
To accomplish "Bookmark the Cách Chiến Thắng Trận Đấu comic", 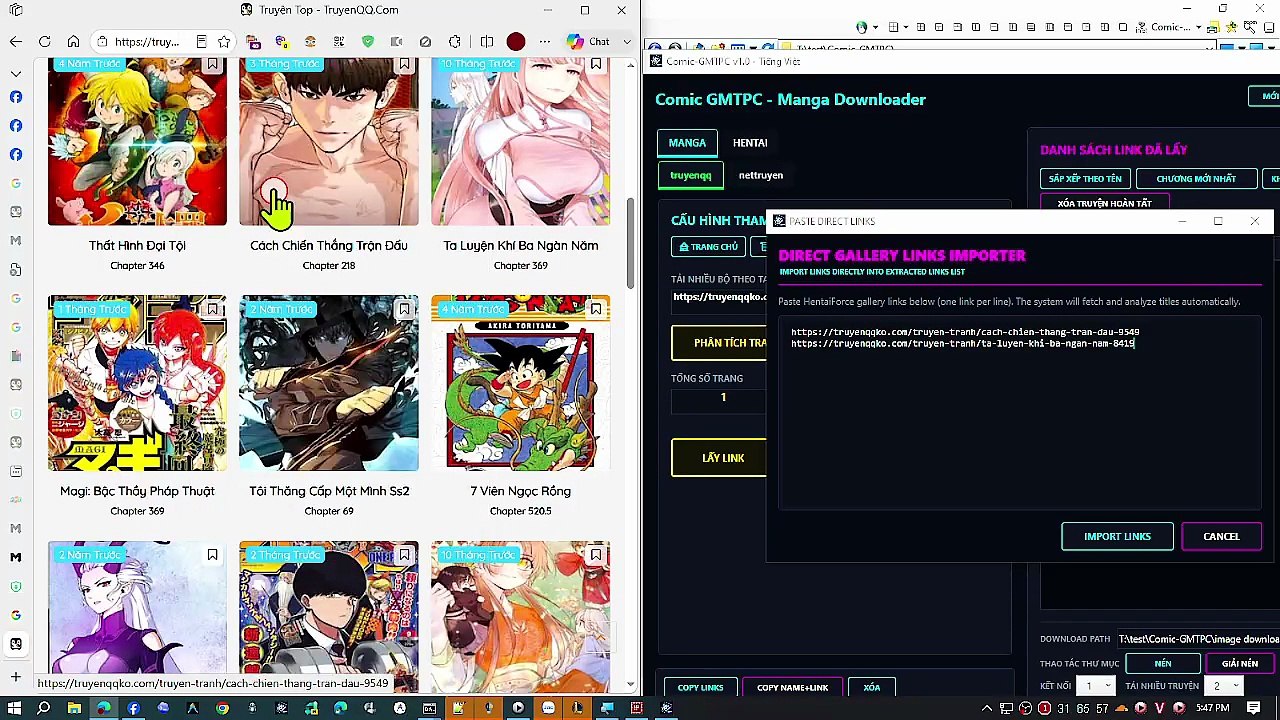I will tap(404, 65).
